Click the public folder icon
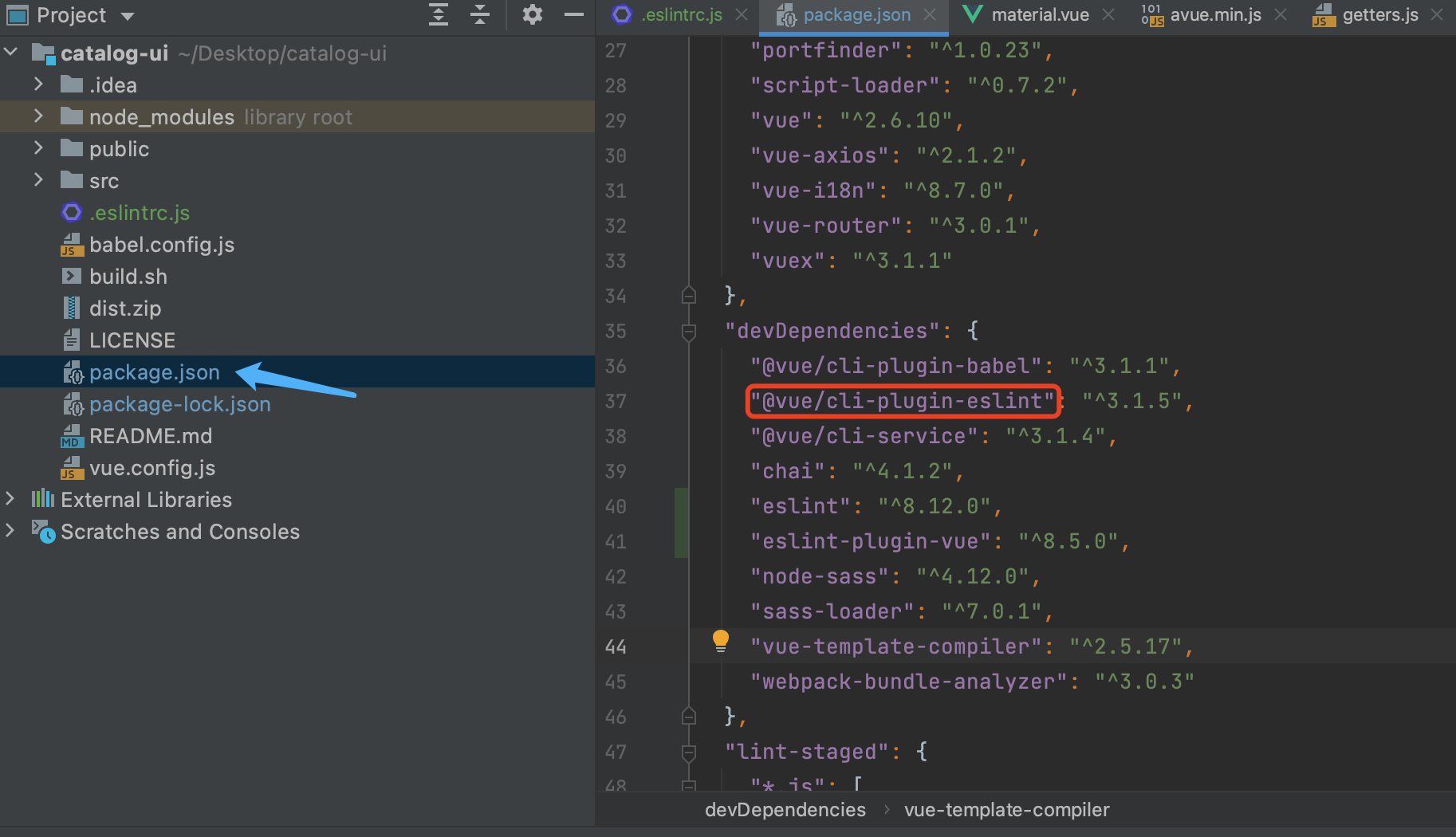This screenshot has width=1456, height=837. (72, 148)
